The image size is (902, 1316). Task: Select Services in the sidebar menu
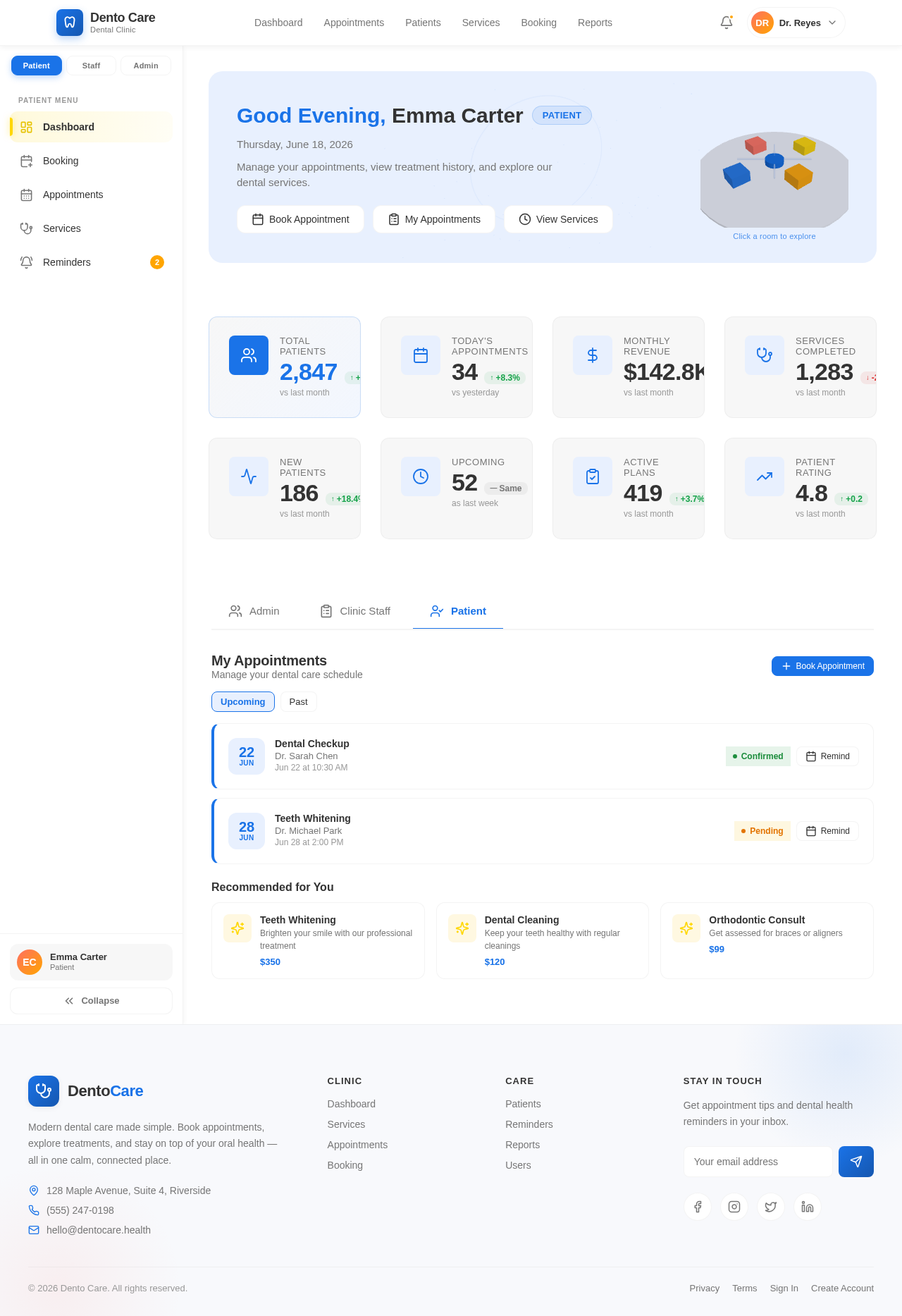coord(91,228)
